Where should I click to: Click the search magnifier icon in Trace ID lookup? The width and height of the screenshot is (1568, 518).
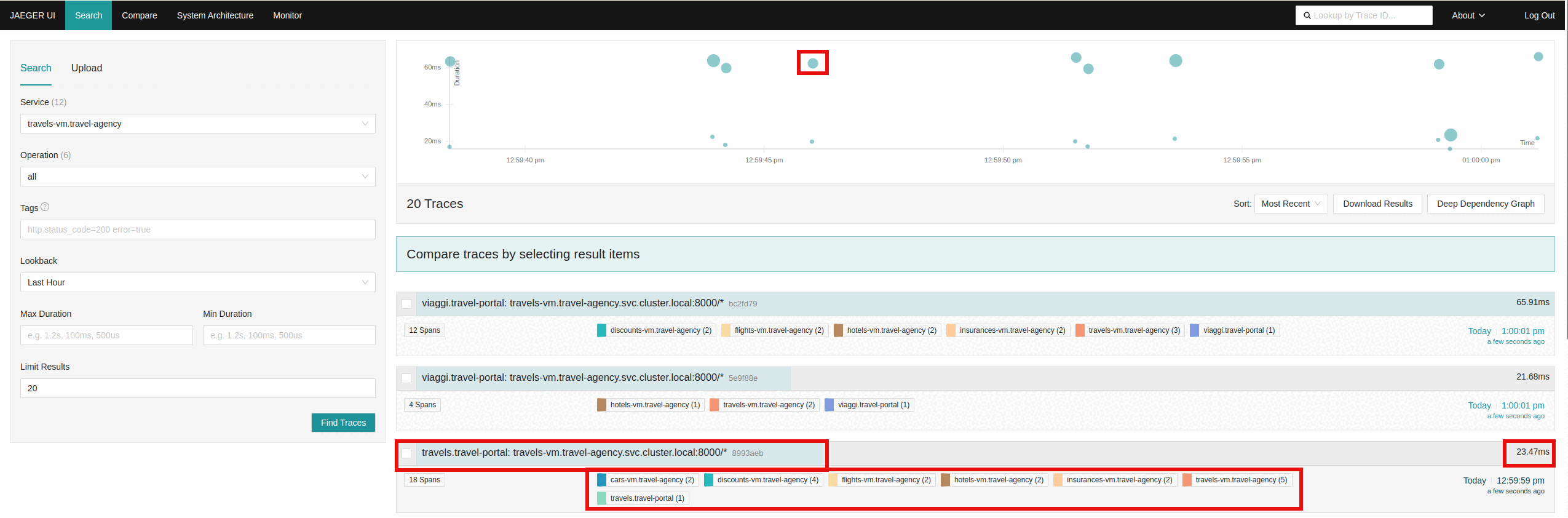1307,15
